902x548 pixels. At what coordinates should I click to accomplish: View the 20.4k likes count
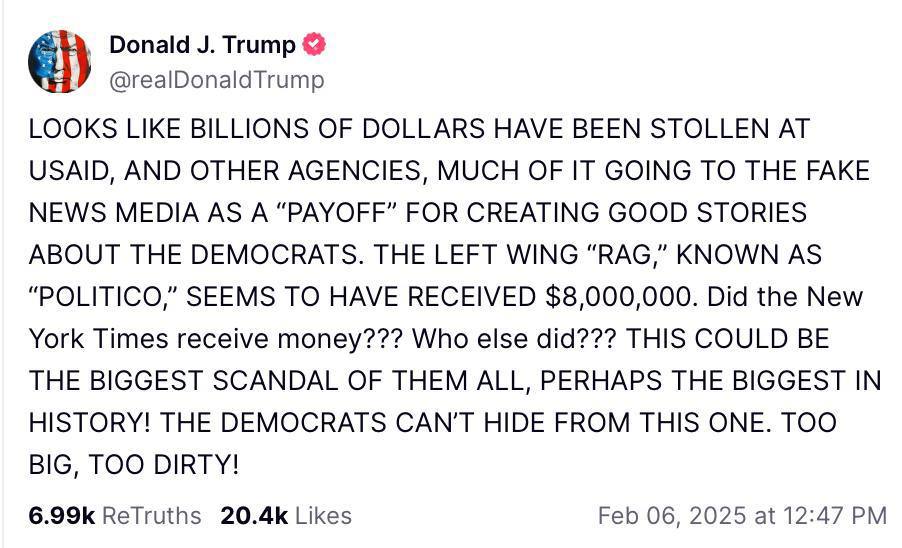[x=254, y=516]
